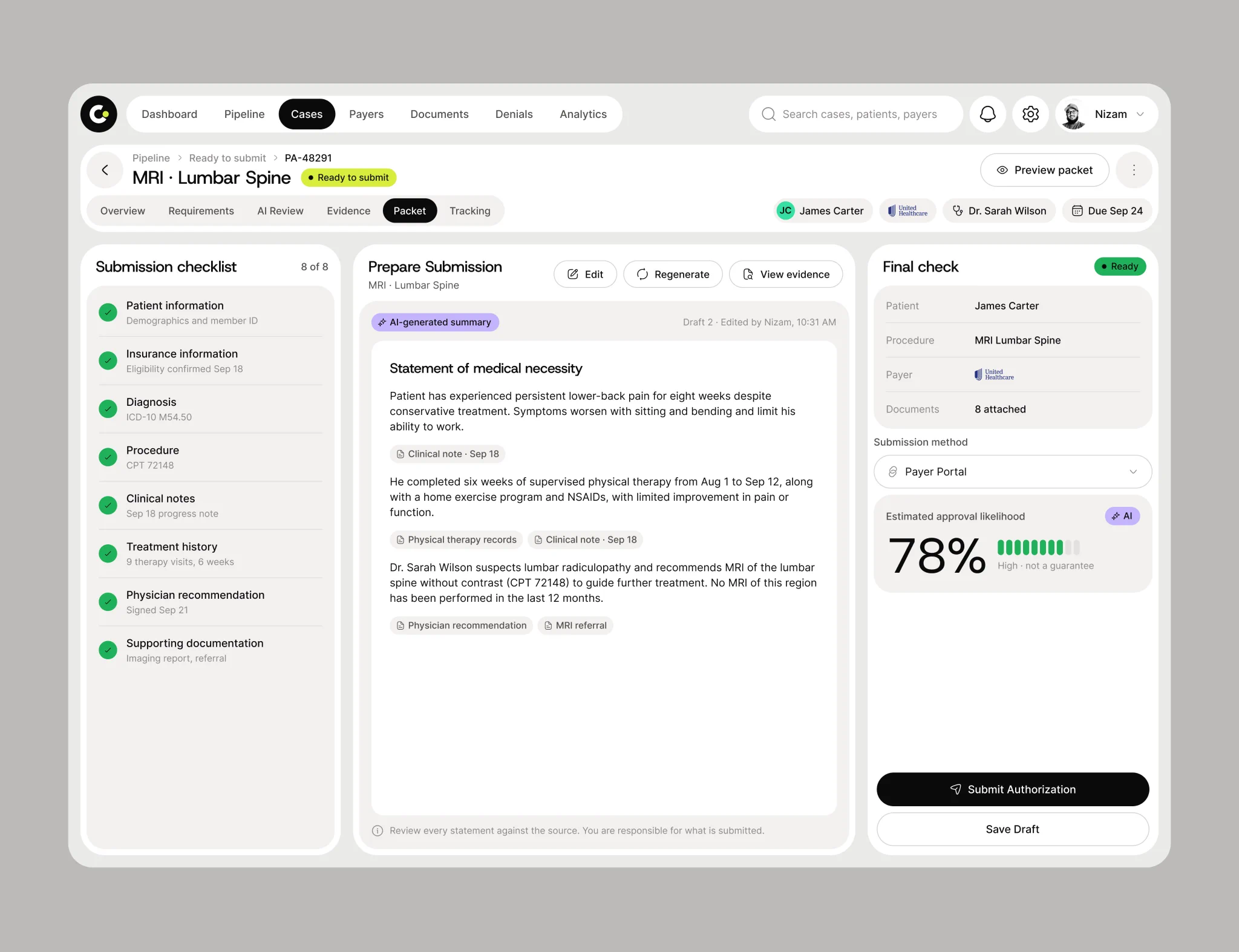Image resolution: width=1239 pixels, height=952 pixels.
Task: Click the search magnifier icon
Action: (768, 114)
